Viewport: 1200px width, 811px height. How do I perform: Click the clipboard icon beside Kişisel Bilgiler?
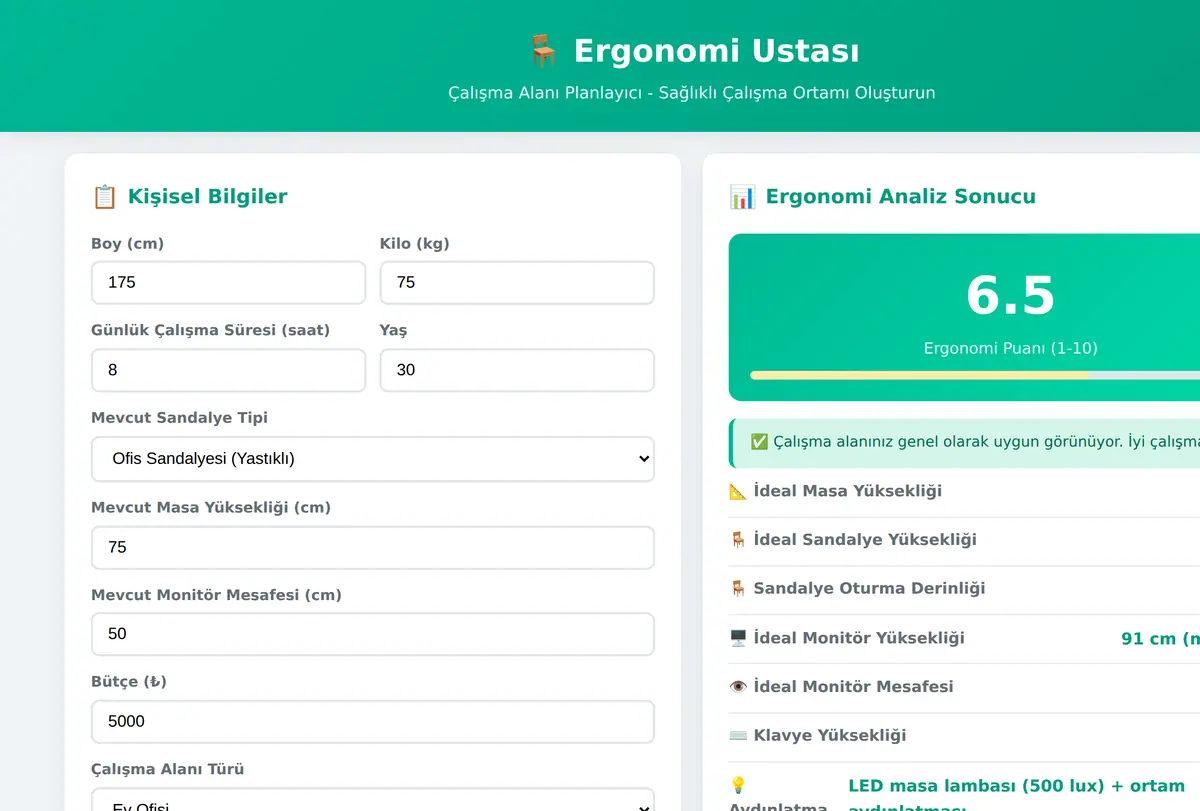105,196
